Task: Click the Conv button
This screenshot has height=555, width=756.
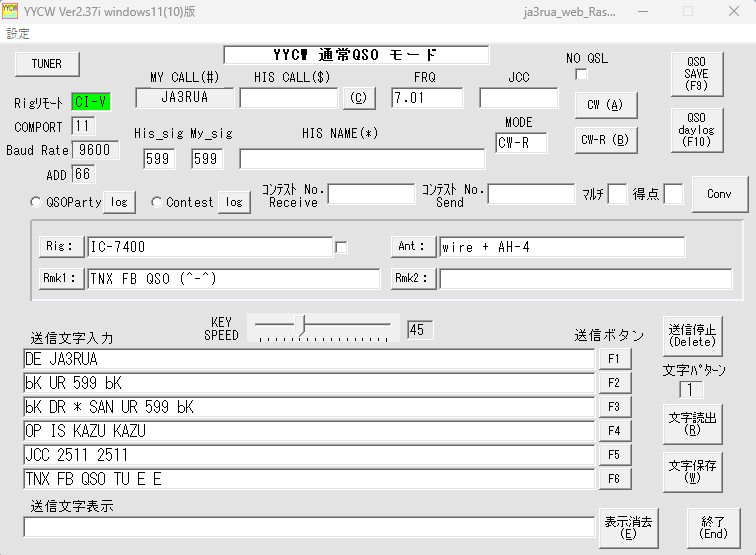Action: click(719, 194)
